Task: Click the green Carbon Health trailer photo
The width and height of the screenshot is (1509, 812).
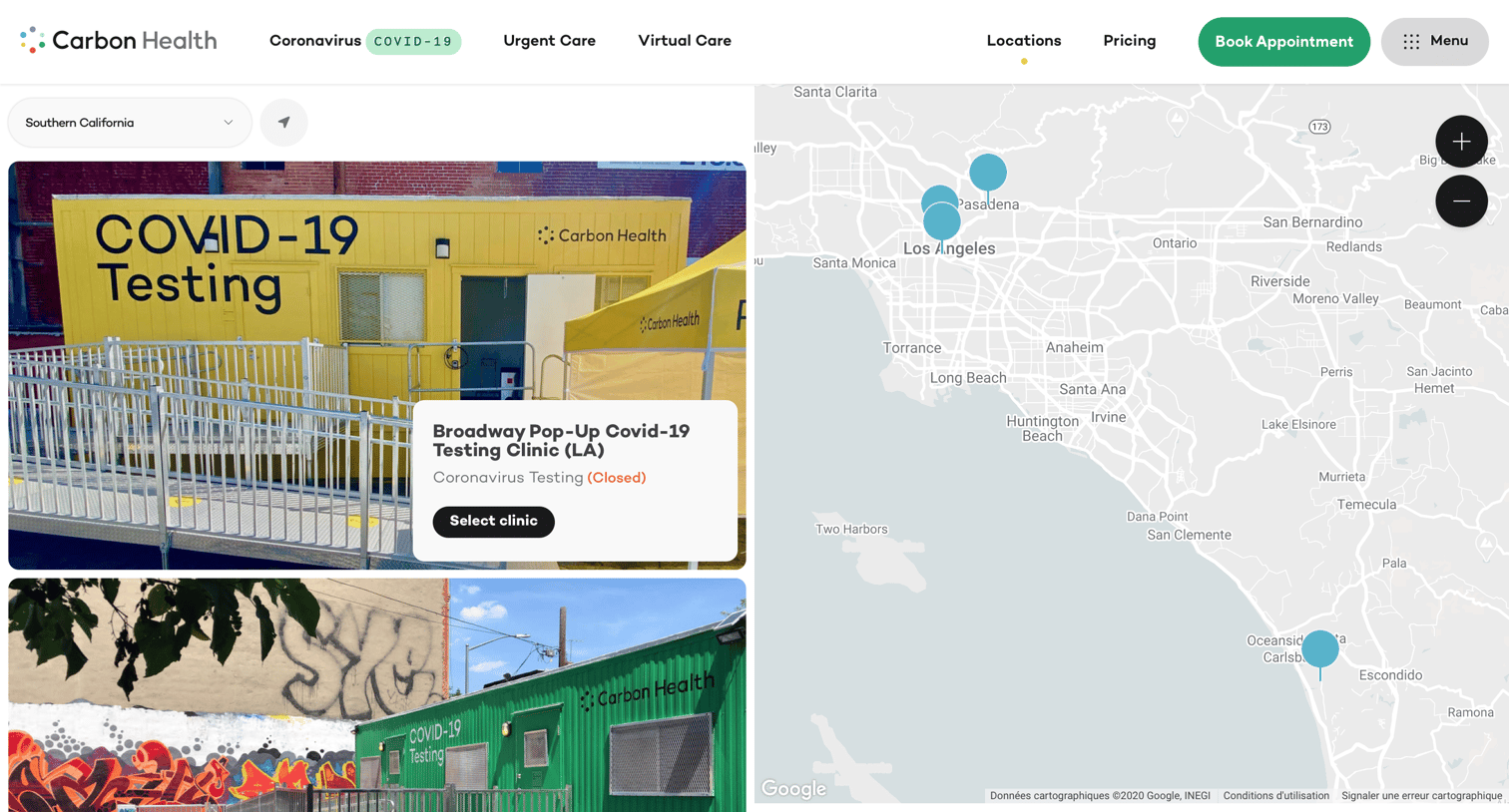Action: 377,695
